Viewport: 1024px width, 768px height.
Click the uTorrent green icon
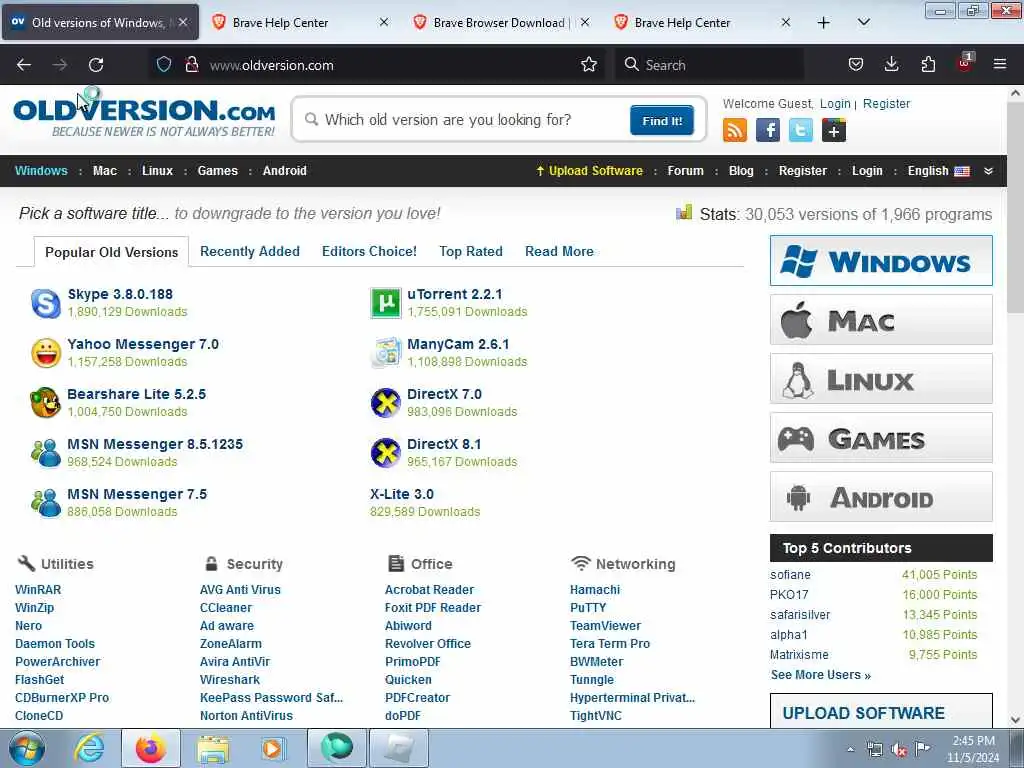(385, 303)
